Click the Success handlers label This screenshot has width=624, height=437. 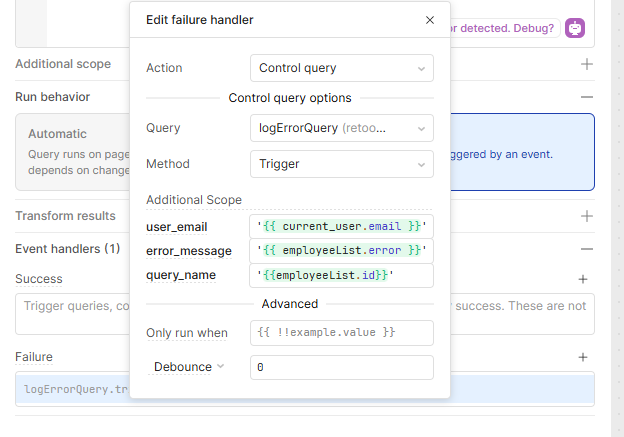pyautogui.click(x=39, y=279)
